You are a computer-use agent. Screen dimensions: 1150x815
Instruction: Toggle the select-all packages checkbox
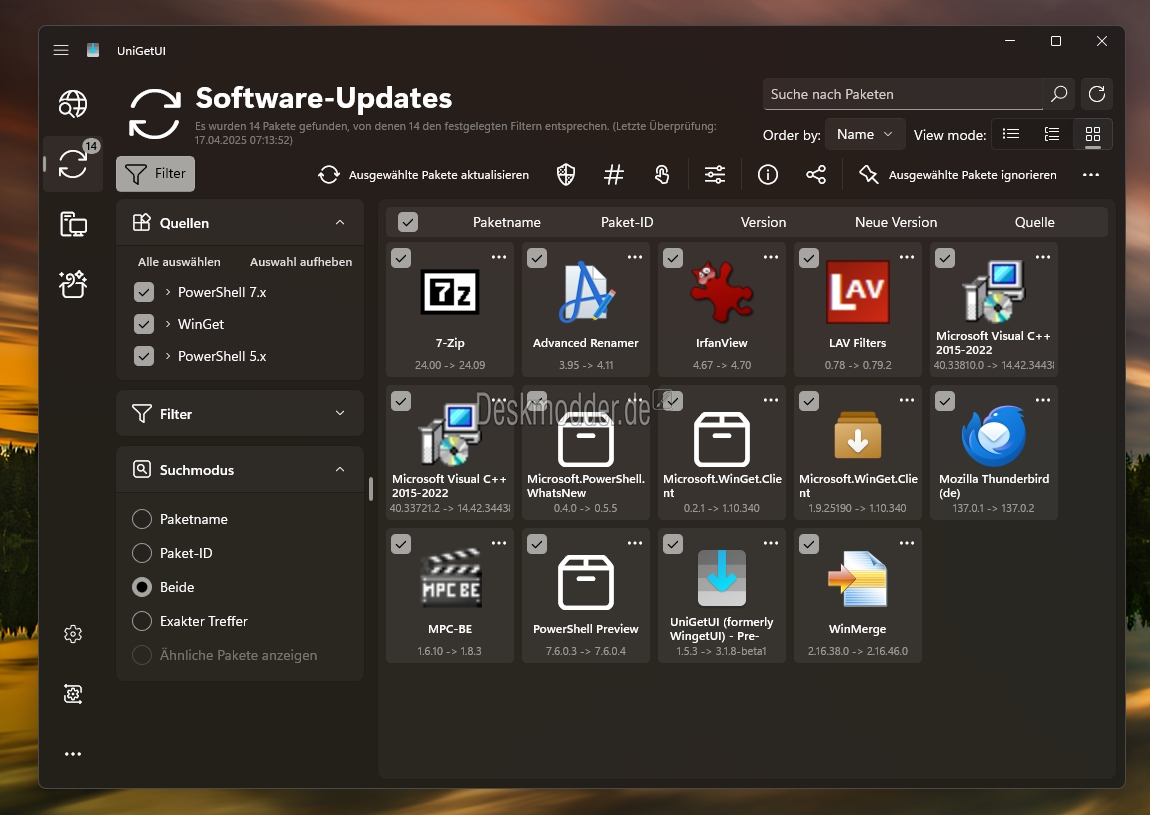coord(408,222)
